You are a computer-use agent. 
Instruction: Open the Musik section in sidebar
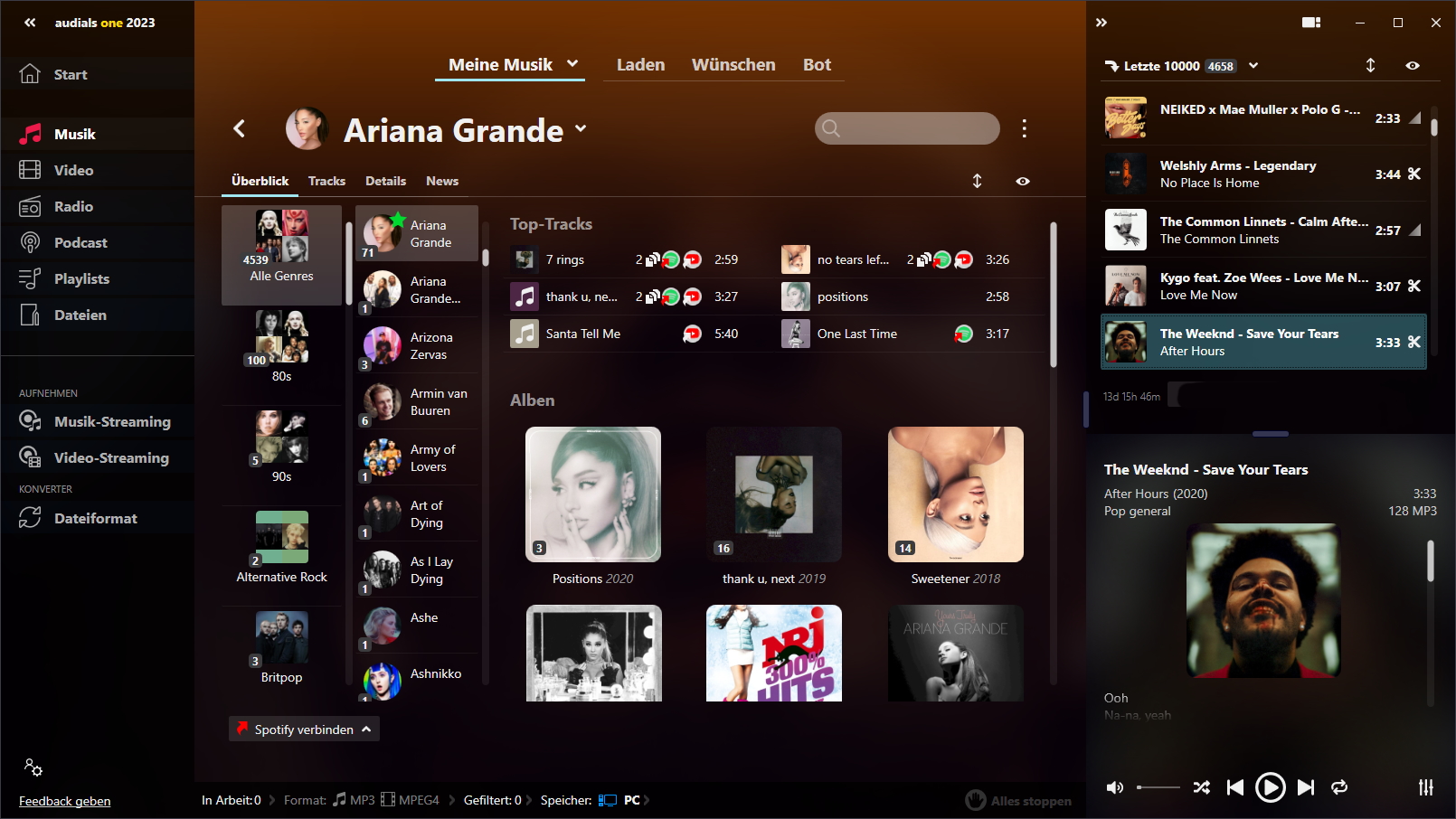point(97,134)
